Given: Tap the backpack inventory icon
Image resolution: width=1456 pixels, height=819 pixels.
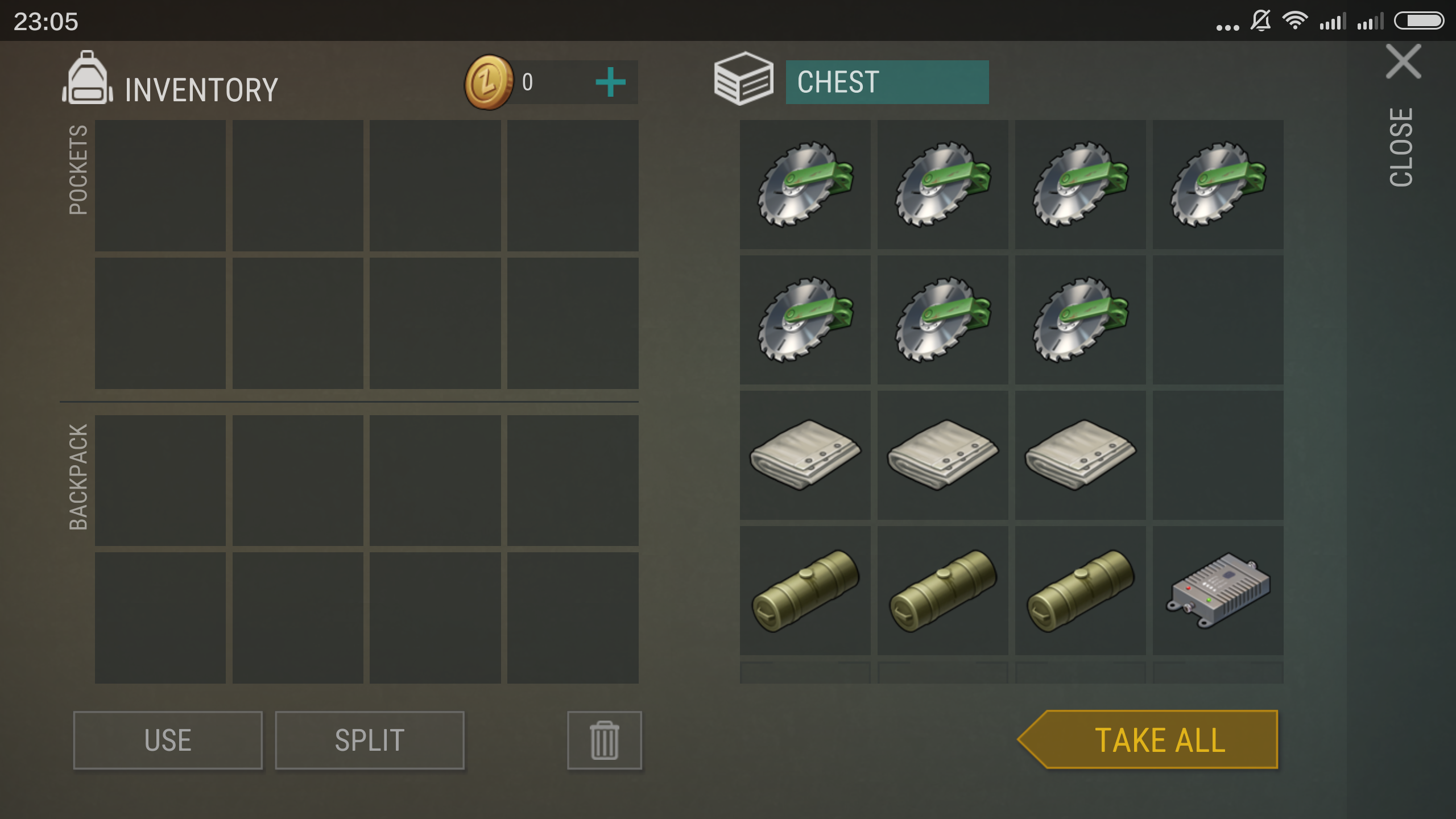Looking at the screenshot, I should pos(87,78).
